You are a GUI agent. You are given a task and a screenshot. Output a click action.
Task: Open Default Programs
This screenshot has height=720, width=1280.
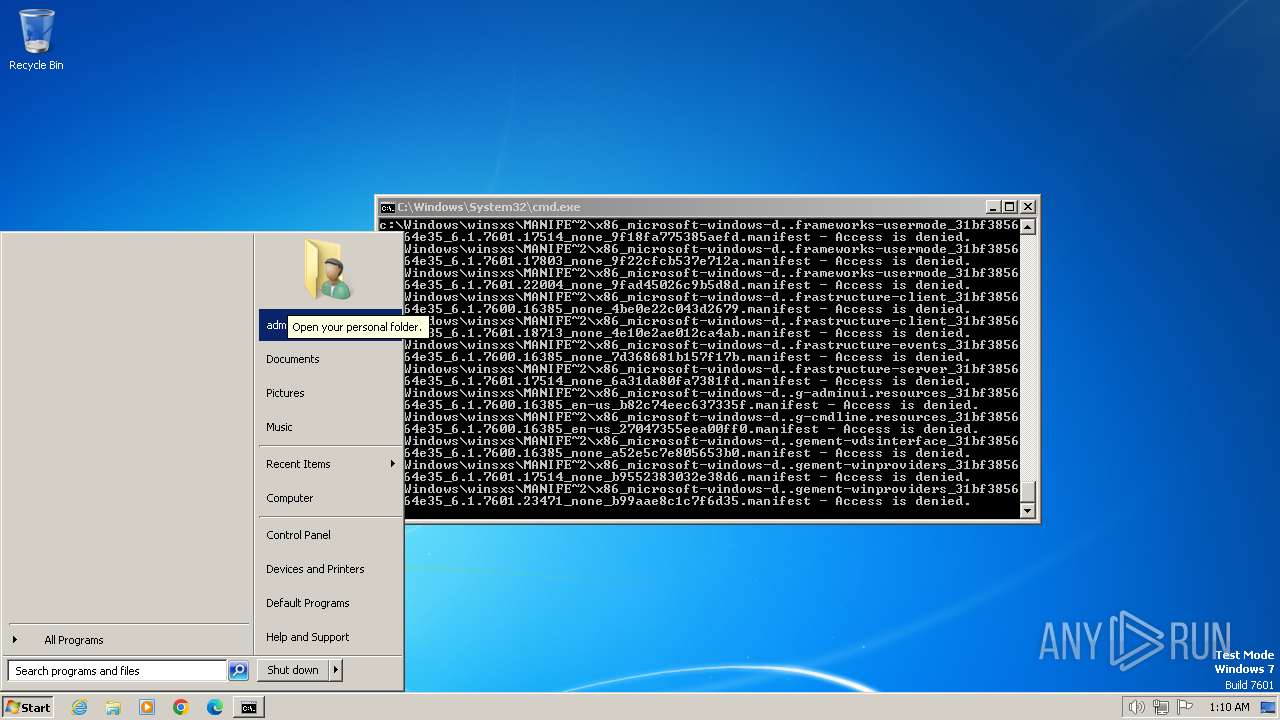331,603
